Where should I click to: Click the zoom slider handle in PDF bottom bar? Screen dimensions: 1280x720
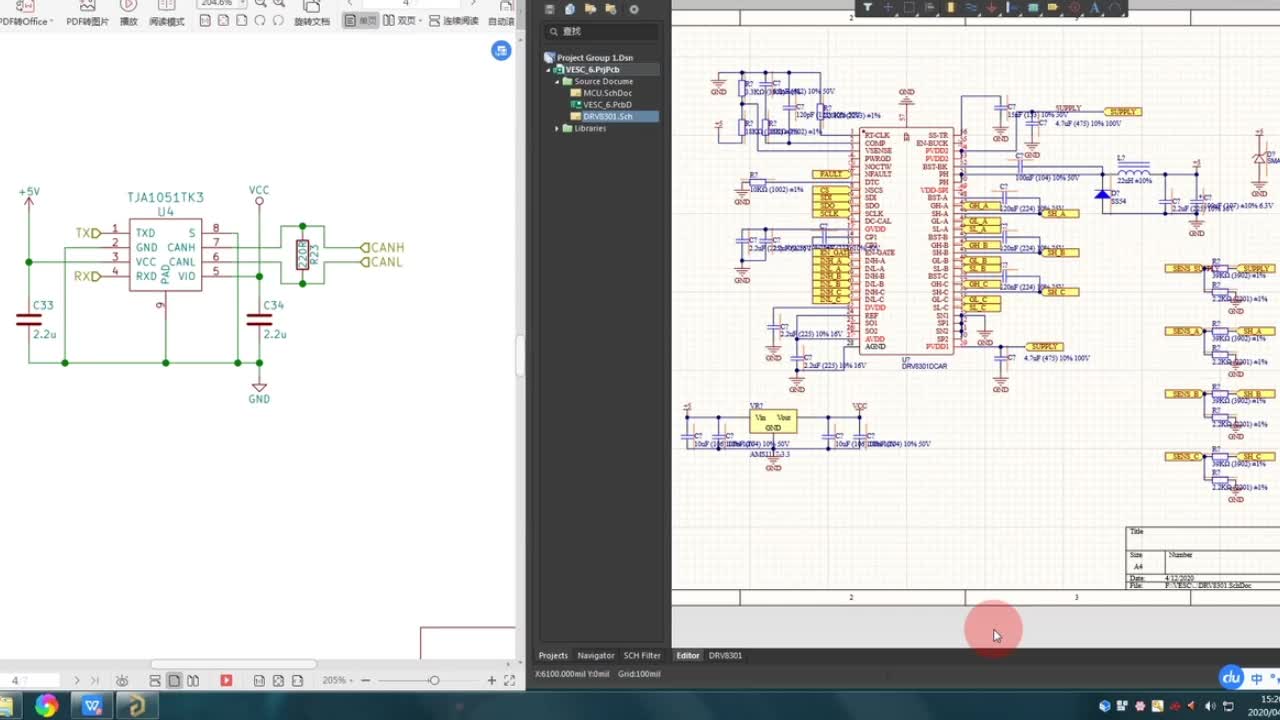[433, 681]
